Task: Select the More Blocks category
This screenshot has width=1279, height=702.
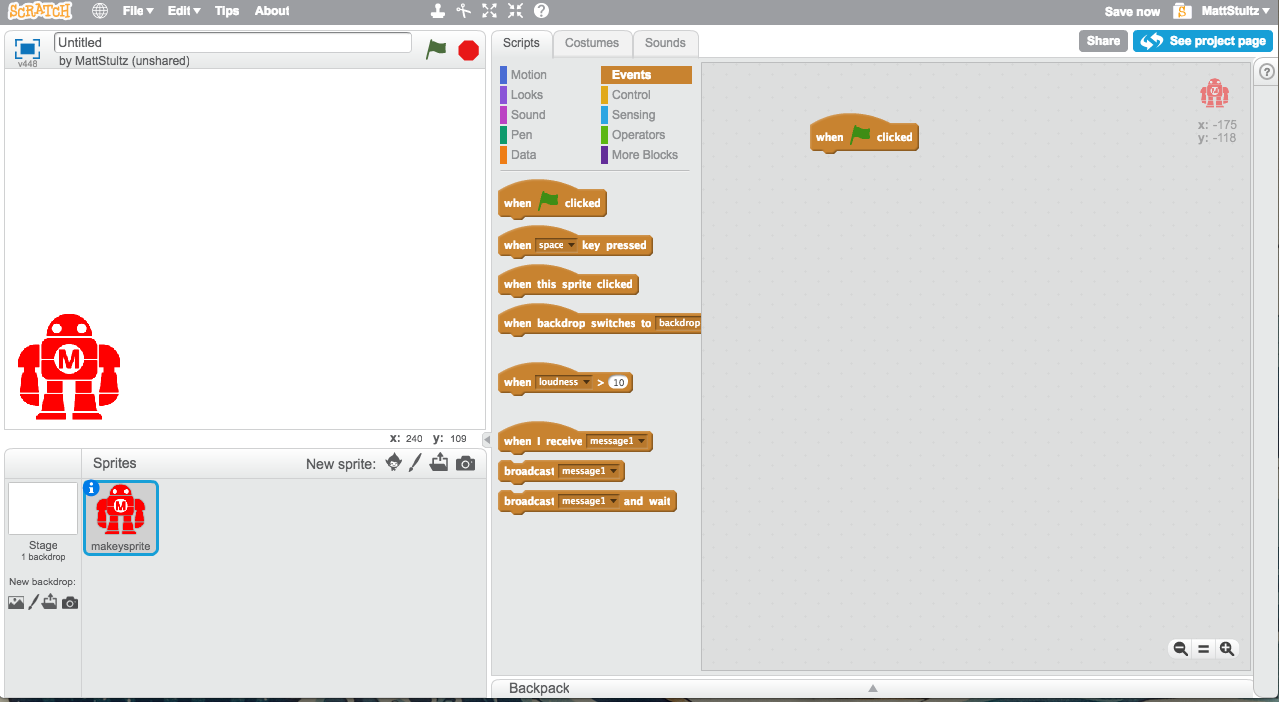Action: pos(644,155)
